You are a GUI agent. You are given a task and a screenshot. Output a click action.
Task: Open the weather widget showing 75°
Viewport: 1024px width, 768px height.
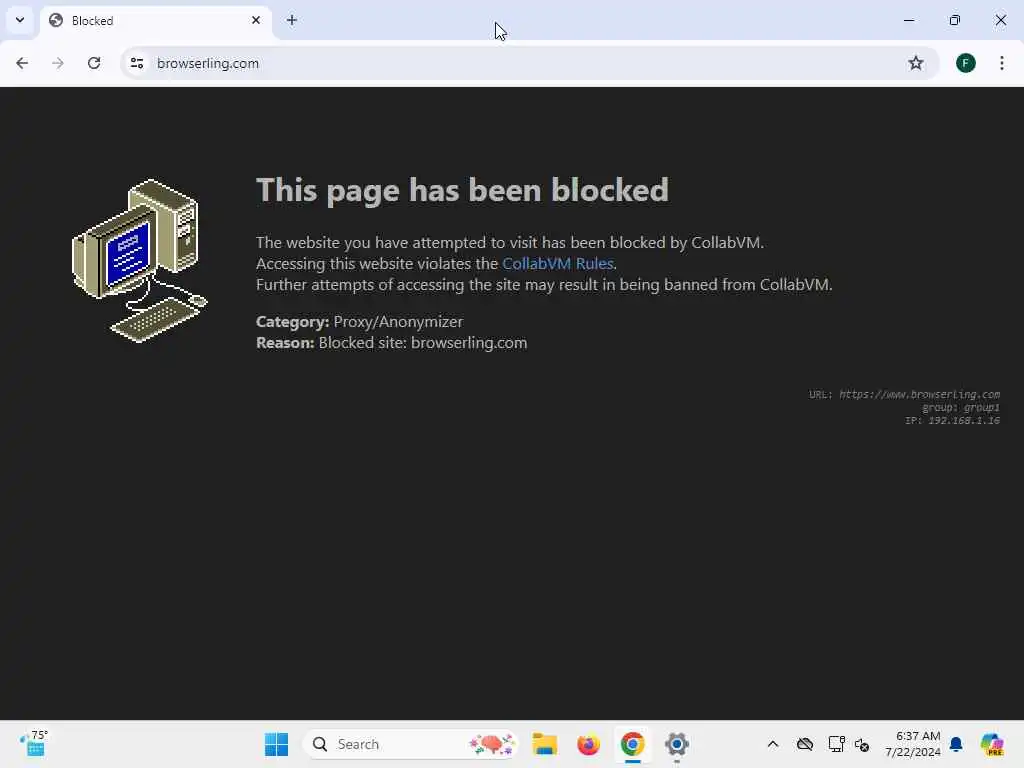34,744
